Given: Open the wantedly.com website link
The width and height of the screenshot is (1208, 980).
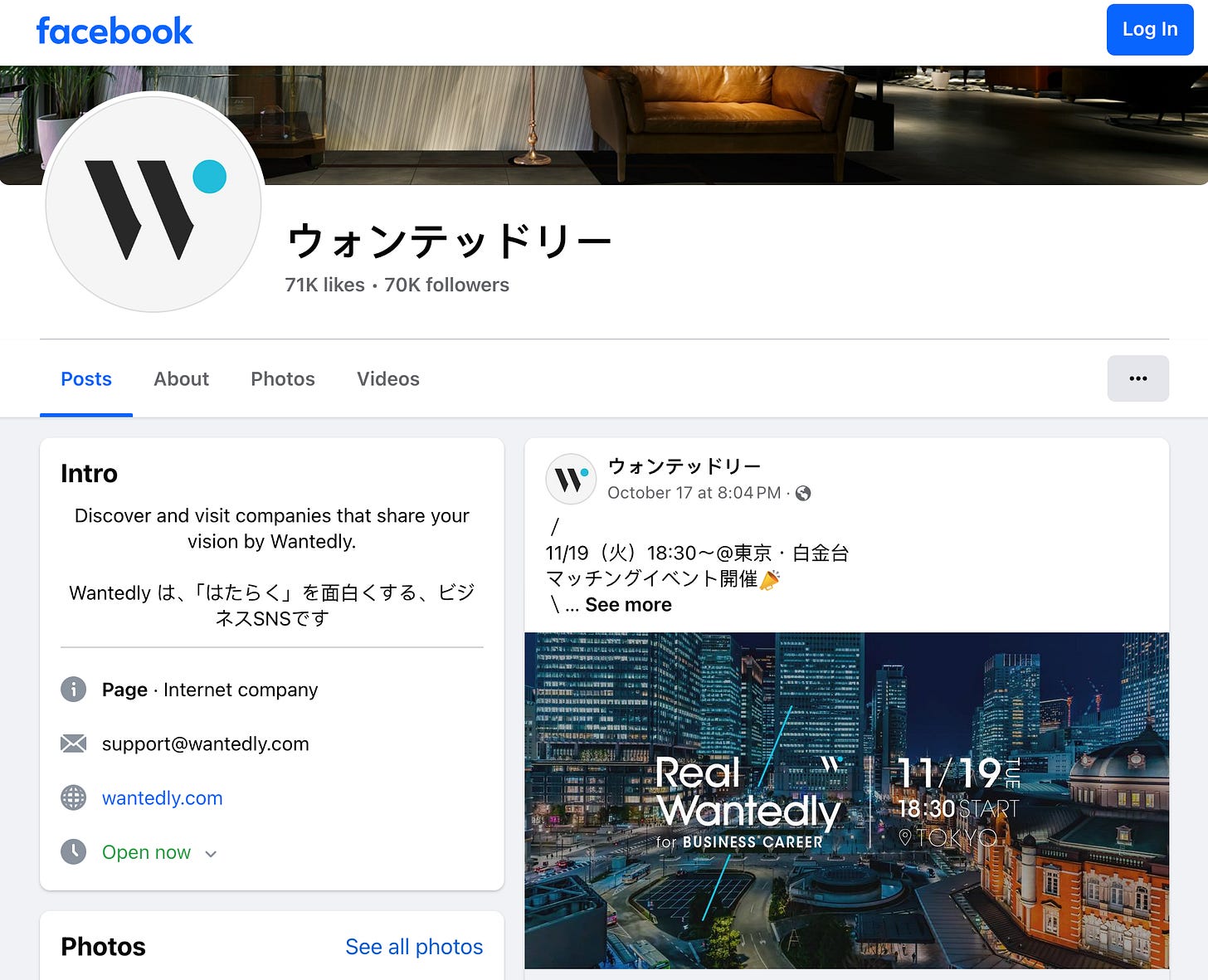Looking at the screenshot, I should (x=163, y=798).
